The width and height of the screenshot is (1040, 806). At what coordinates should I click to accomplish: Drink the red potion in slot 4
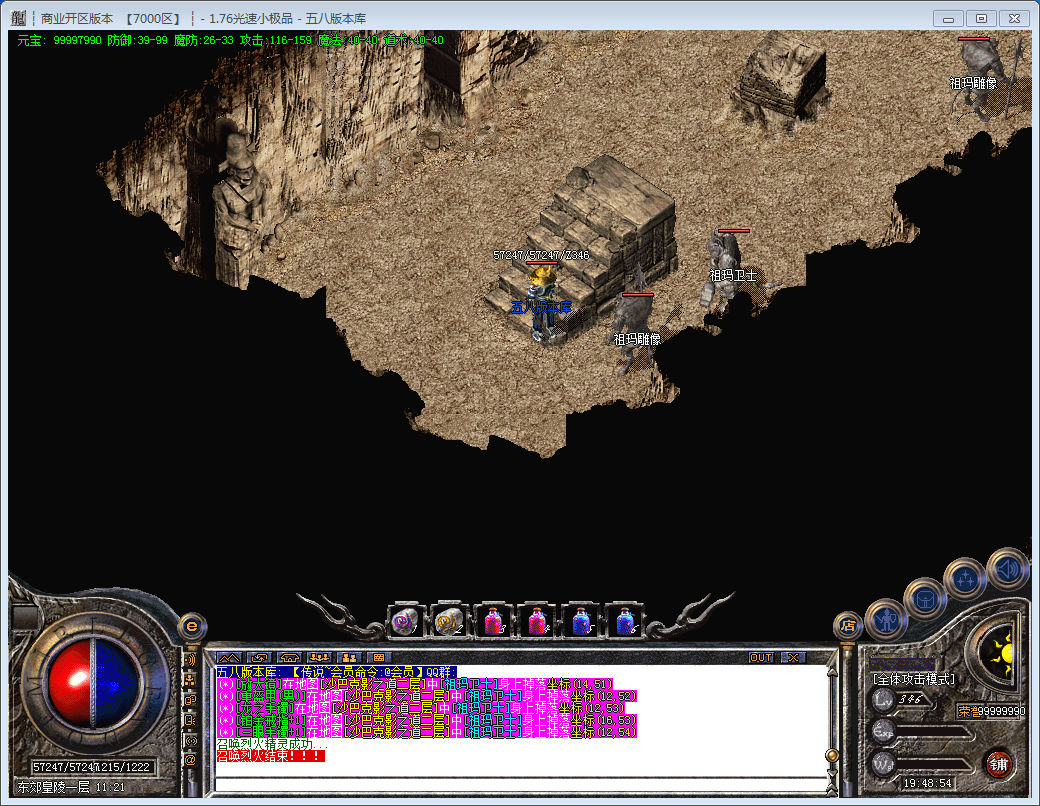pos(537,622)
